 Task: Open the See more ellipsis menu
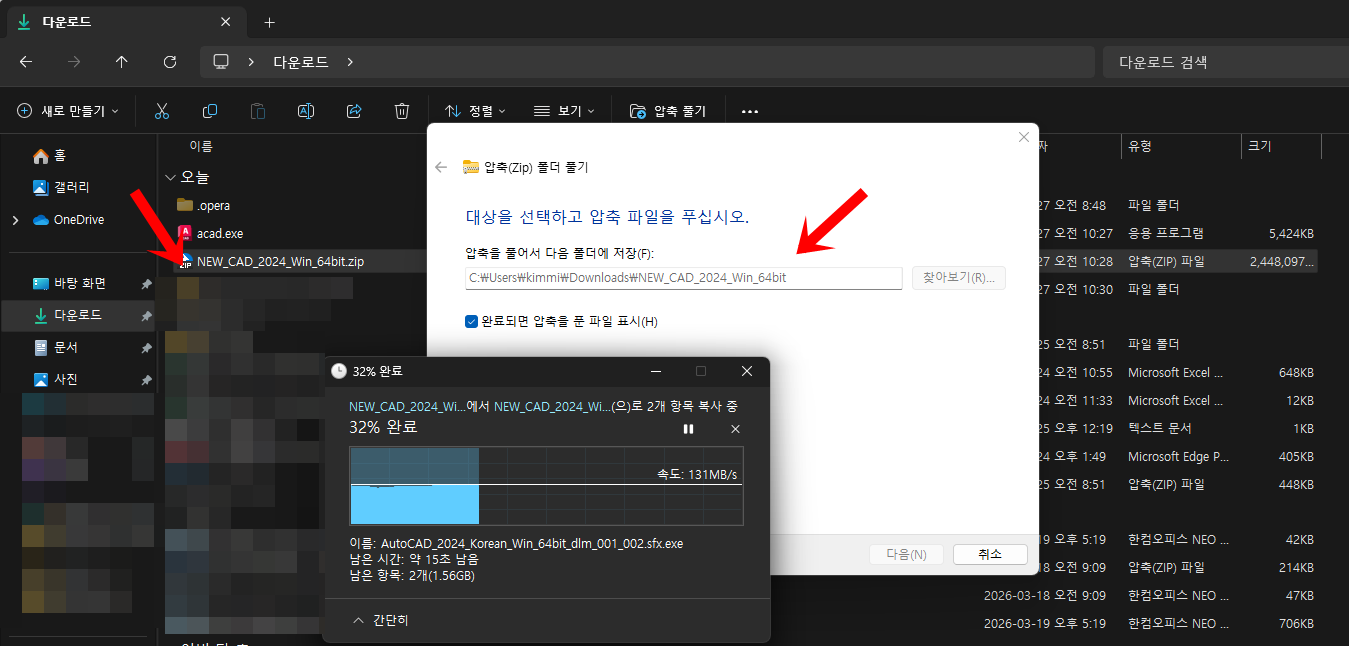[750, 112]
